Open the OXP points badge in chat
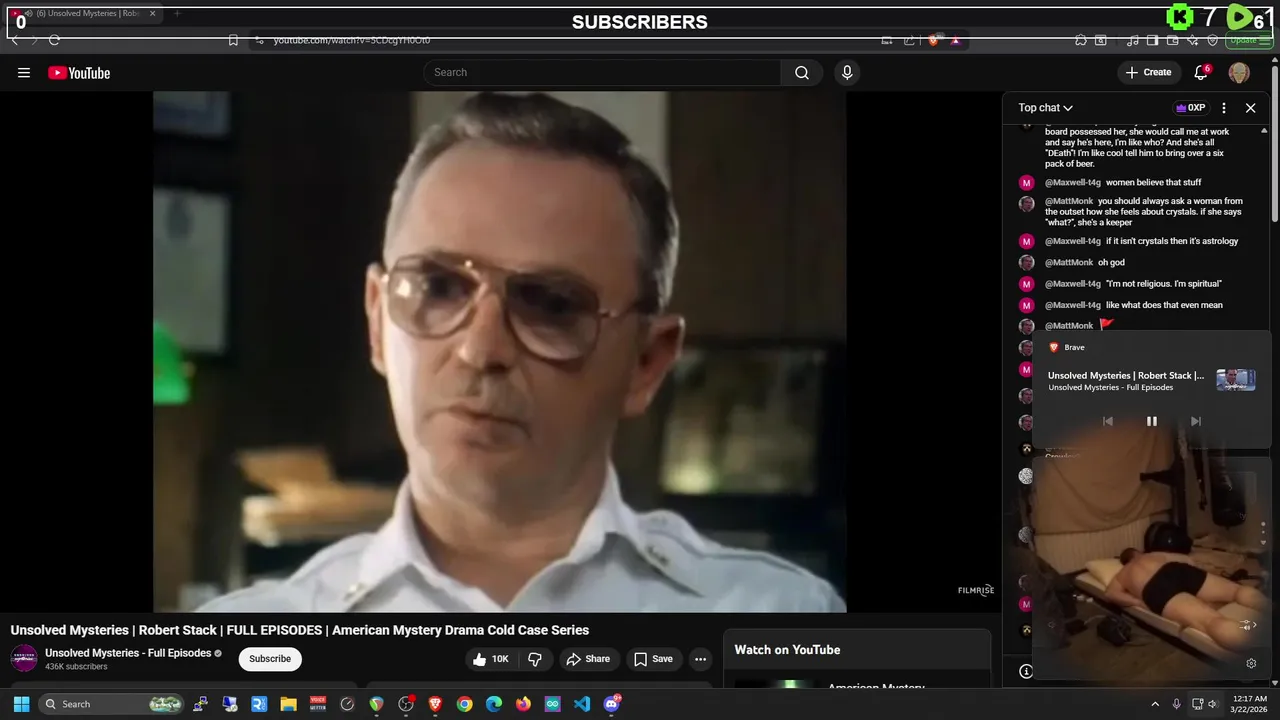This screenshot has height=720, width=1280. pos(1190,107)
